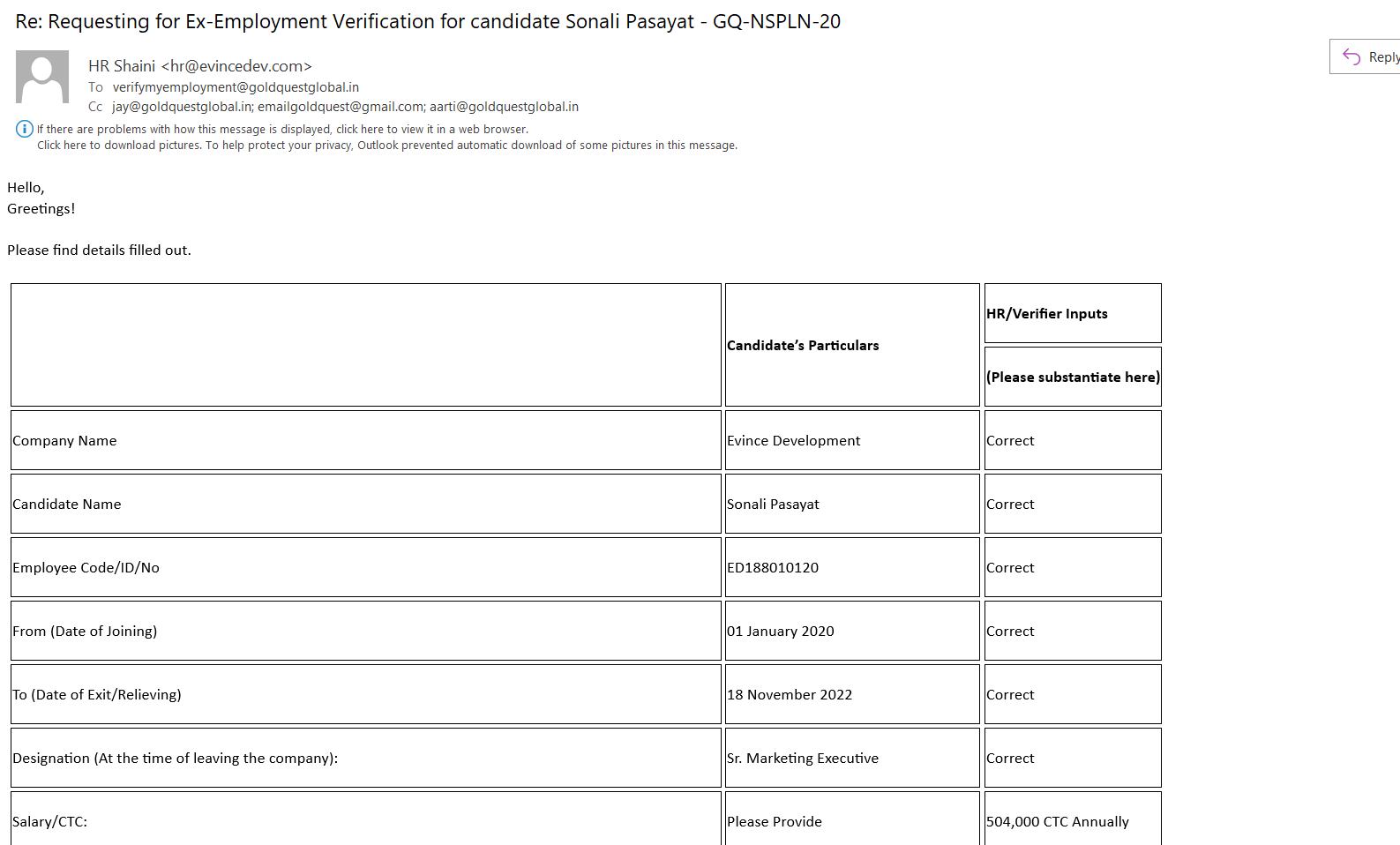
Task: Click the employee code ED188010120 cell
Action: [773, 568]
